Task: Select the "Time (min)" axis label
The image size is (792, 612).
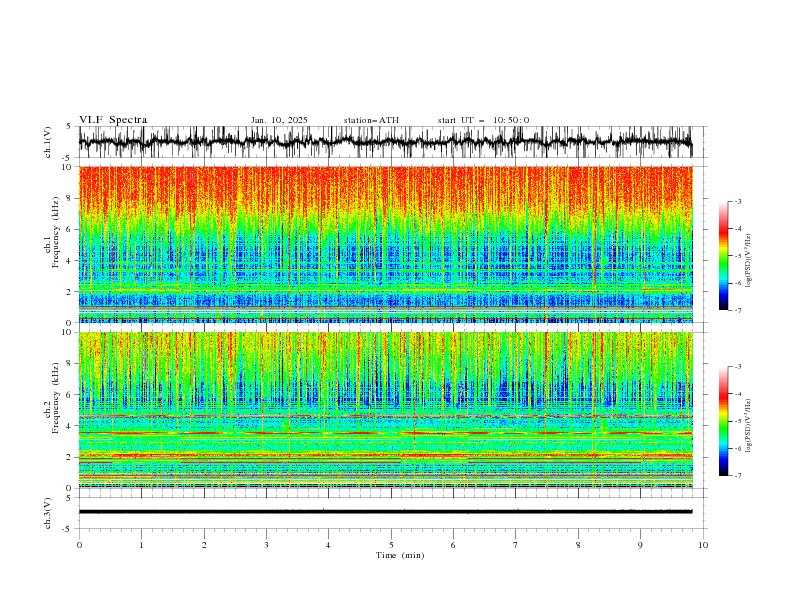Action: pyautogui.click(x=400, y=555)
